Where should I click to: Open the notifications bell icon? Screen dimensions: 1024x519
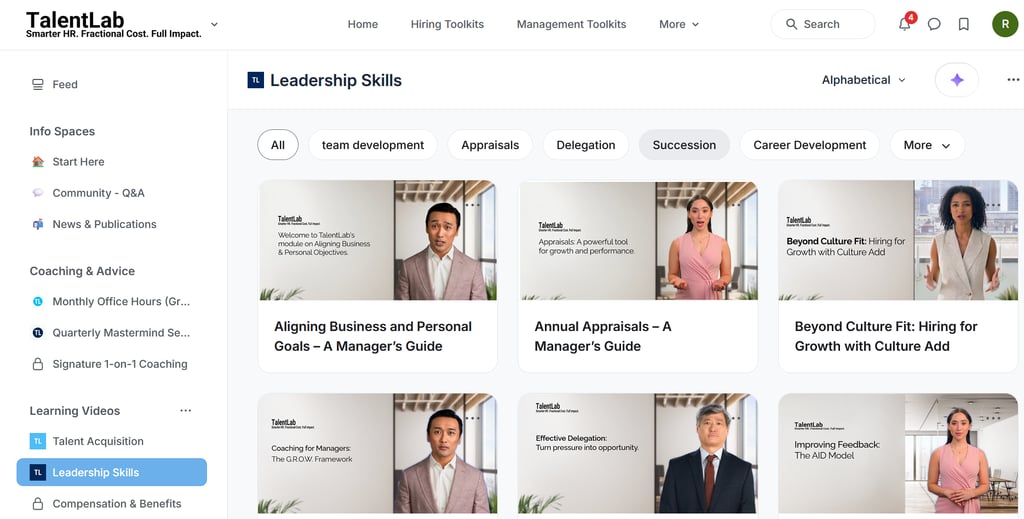click(x=905, y=24)
